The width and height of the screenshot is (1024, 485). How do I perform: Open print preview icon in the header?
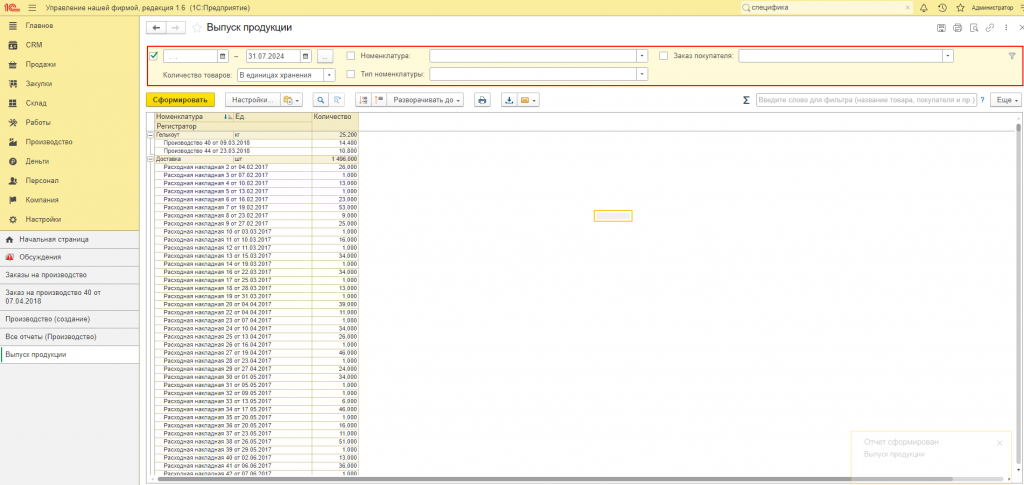coord(974,28)
